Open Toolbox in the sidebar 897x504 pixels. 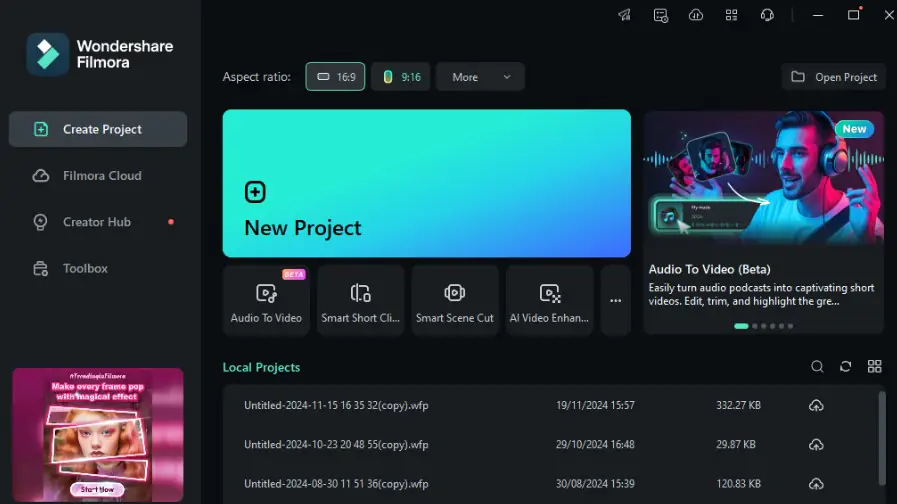tap(98, 268)
